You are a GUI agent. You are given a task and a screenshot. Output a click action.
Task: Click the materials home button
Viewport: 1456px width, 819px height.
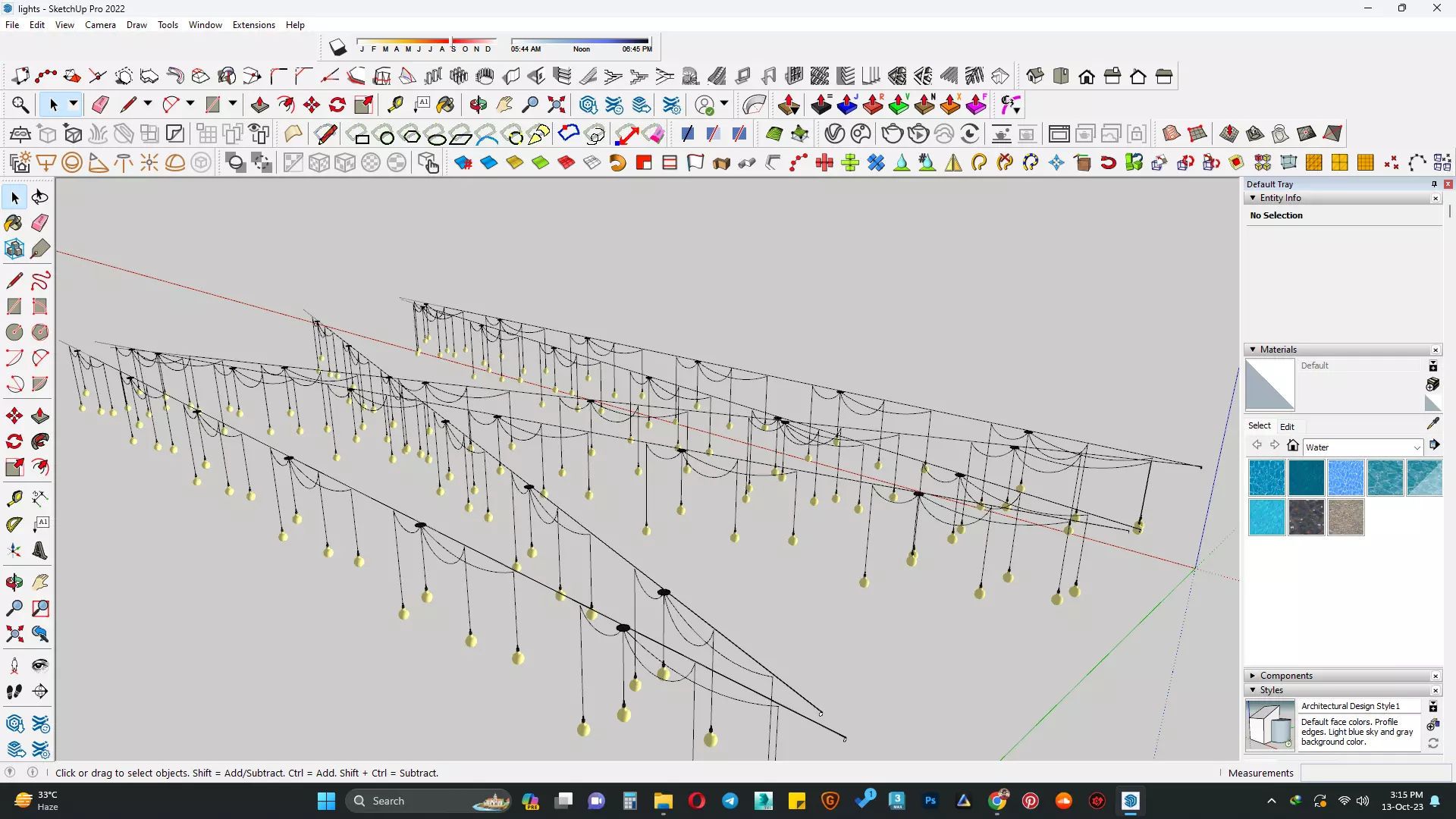[x=1293, y=446]
